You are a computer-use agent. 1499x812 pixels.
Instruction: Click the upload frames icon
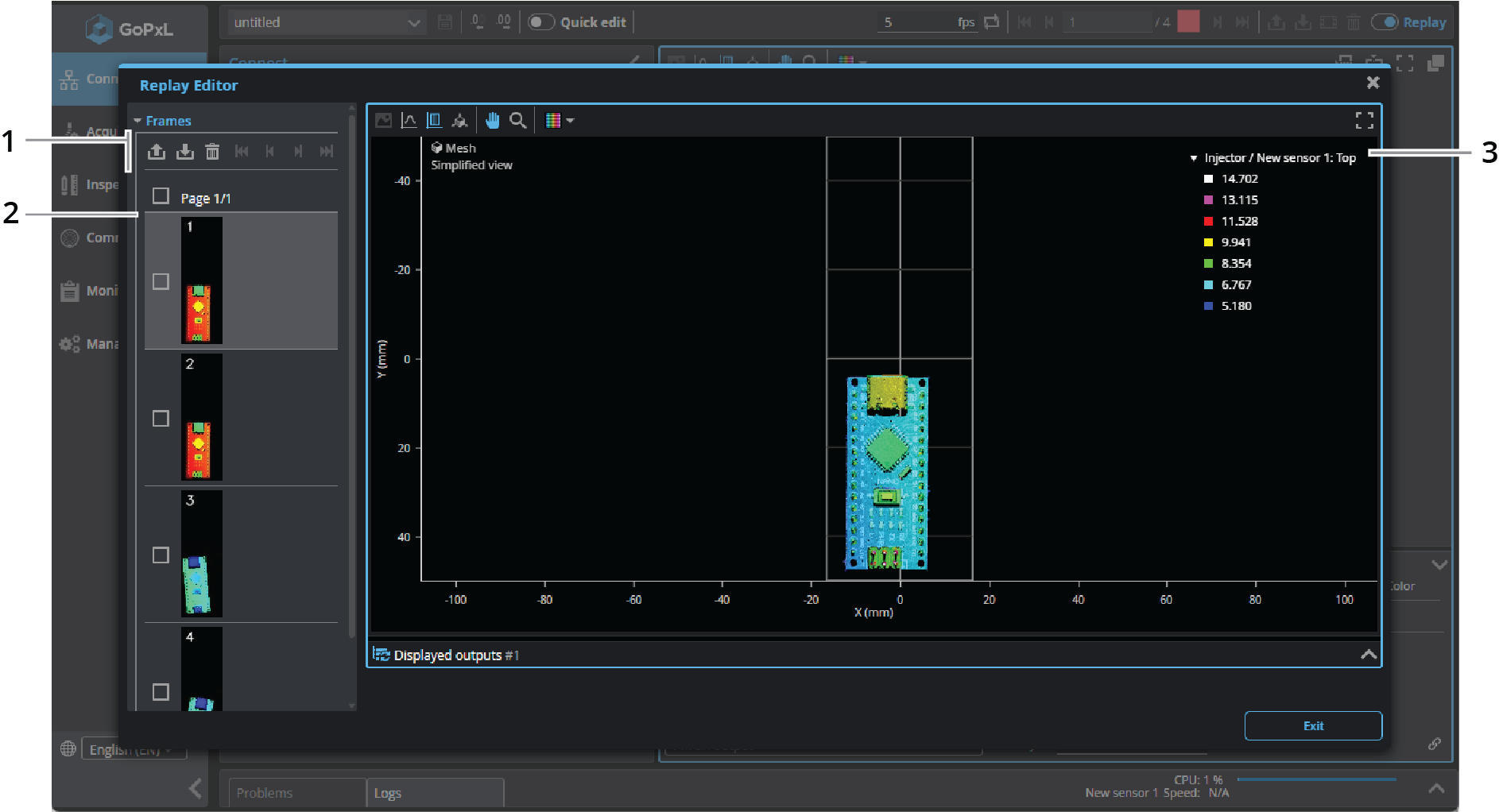pyautogui.click(x=157, y=152)
